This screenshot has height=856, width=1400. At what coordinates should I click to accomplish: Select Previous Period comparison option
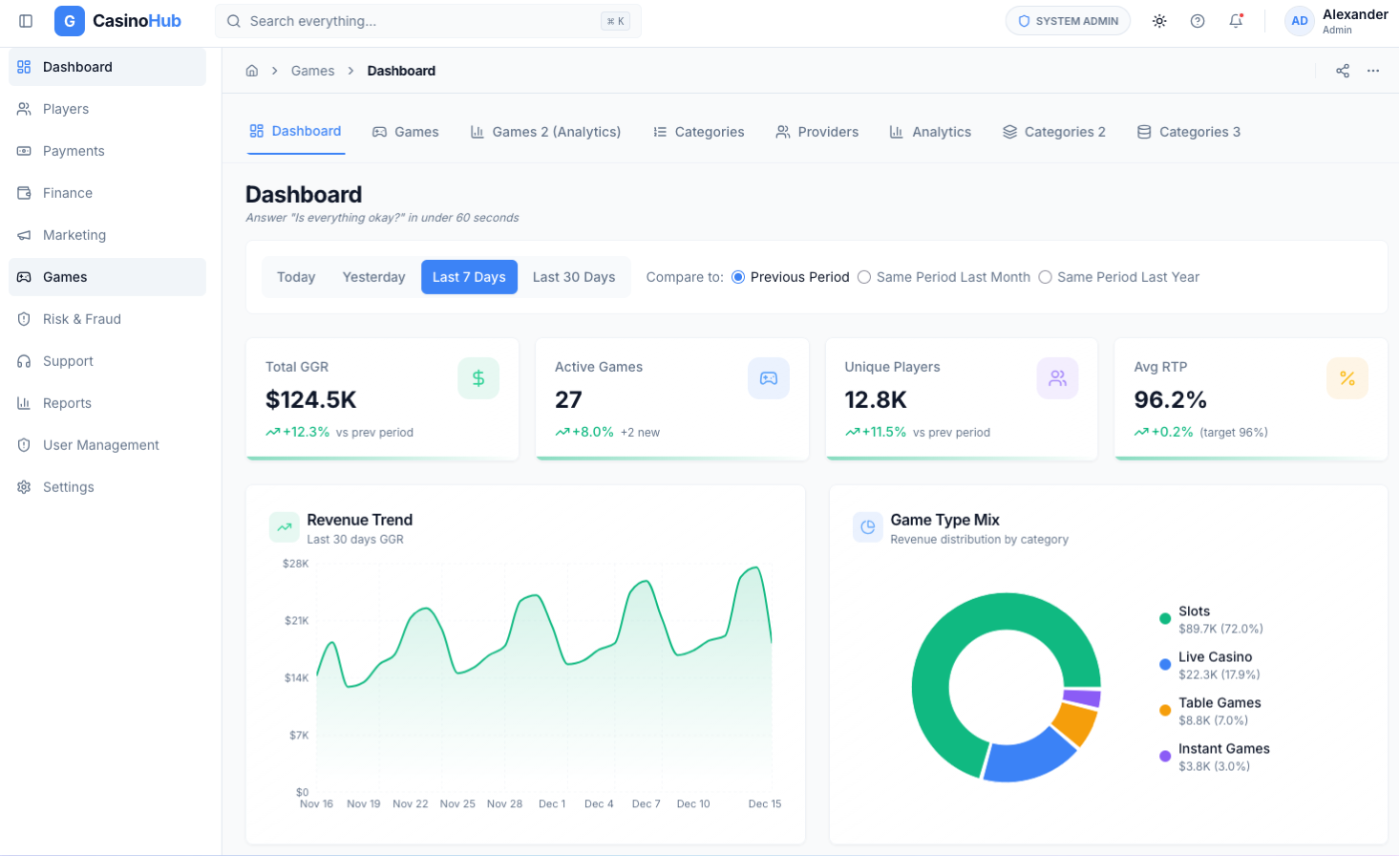[738, 277]
